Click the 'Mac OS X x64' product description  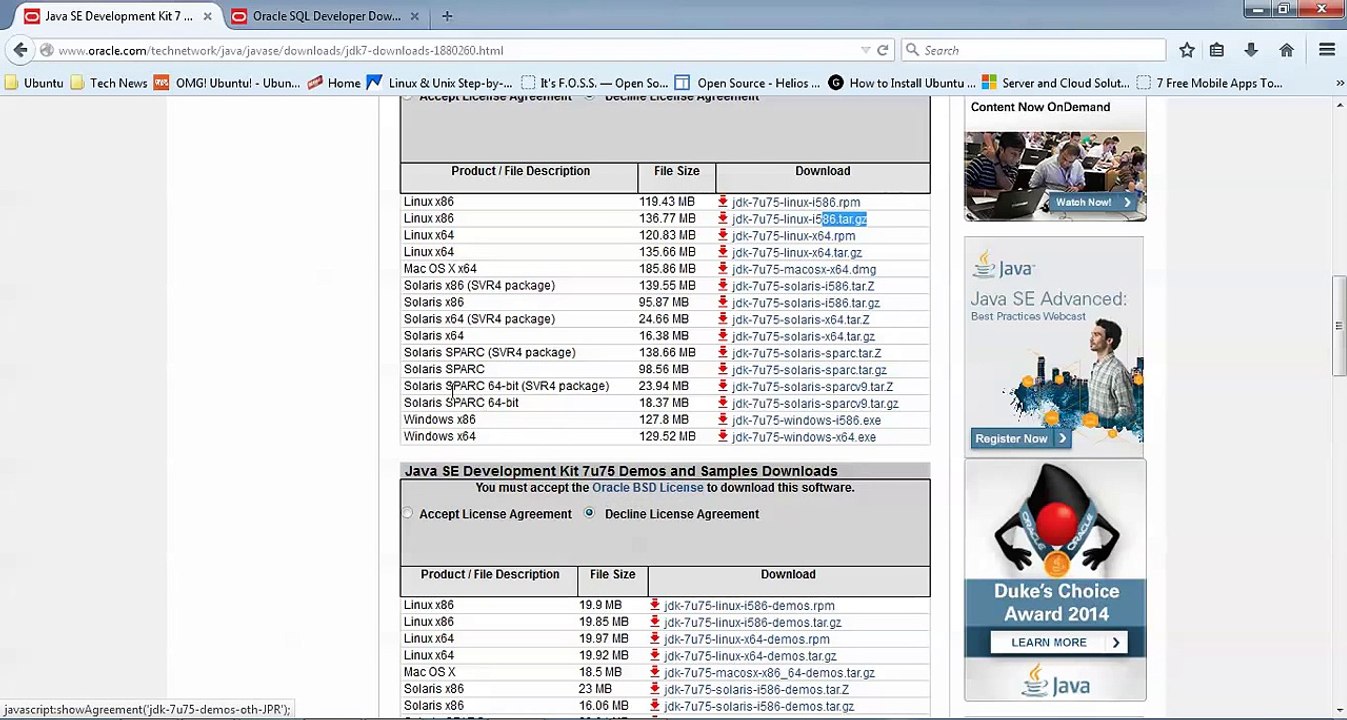tap(440, 269)
